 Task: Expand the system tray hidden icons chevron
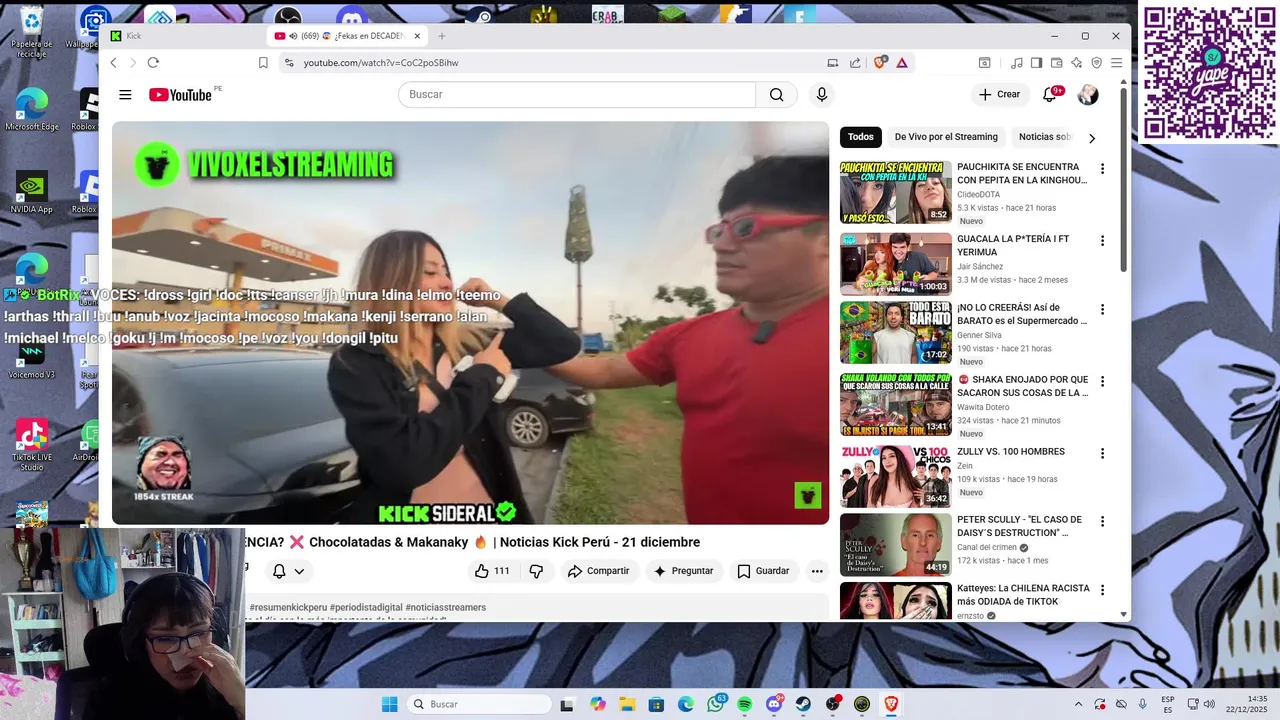[1078, 704]
